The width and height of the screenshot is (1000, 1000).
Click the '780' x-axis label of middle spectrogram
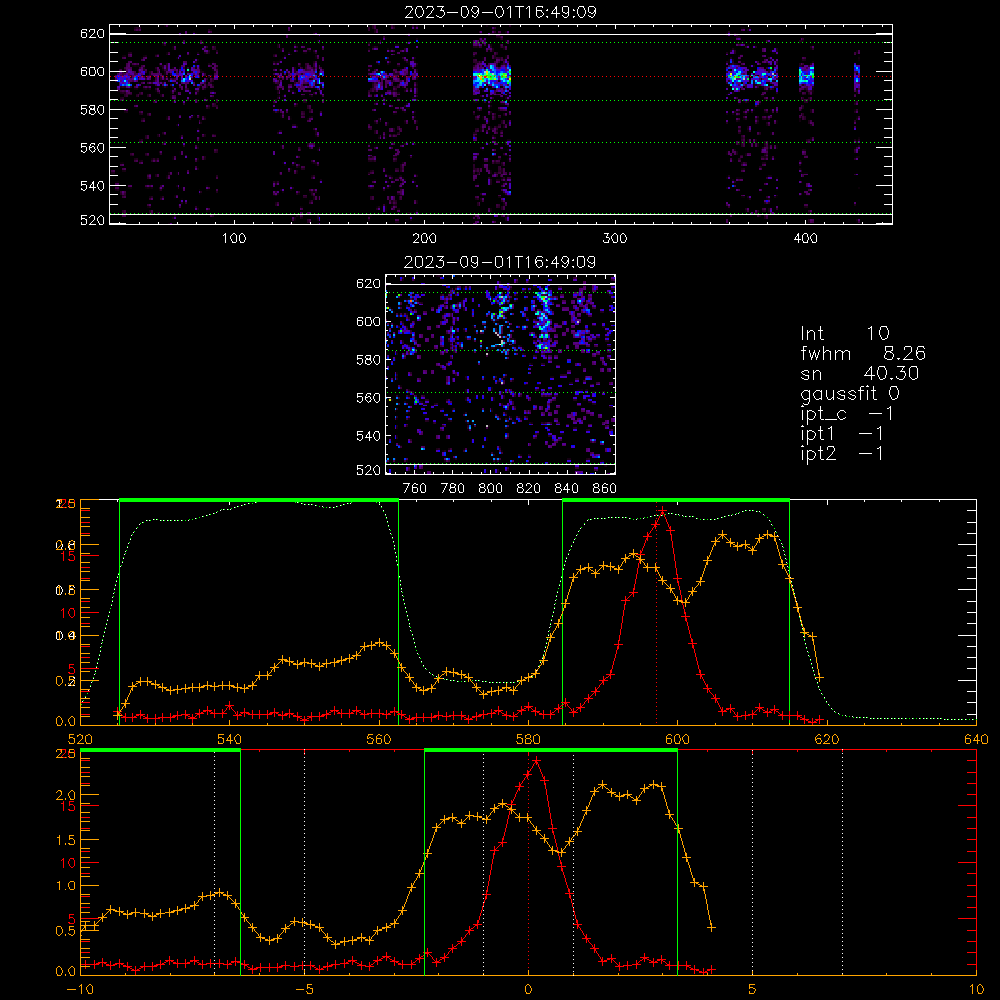(453, 489)
